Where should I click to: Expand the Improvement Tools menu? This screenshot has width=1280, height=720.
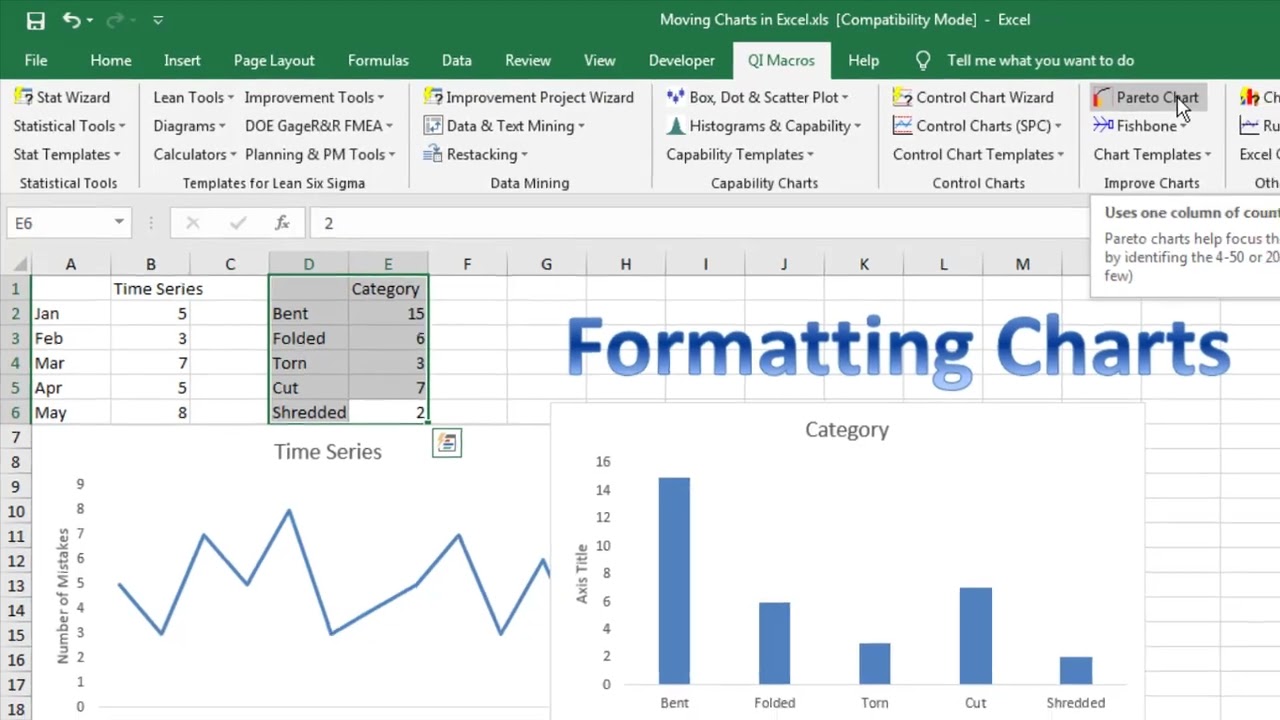click(x=314, y=97)
